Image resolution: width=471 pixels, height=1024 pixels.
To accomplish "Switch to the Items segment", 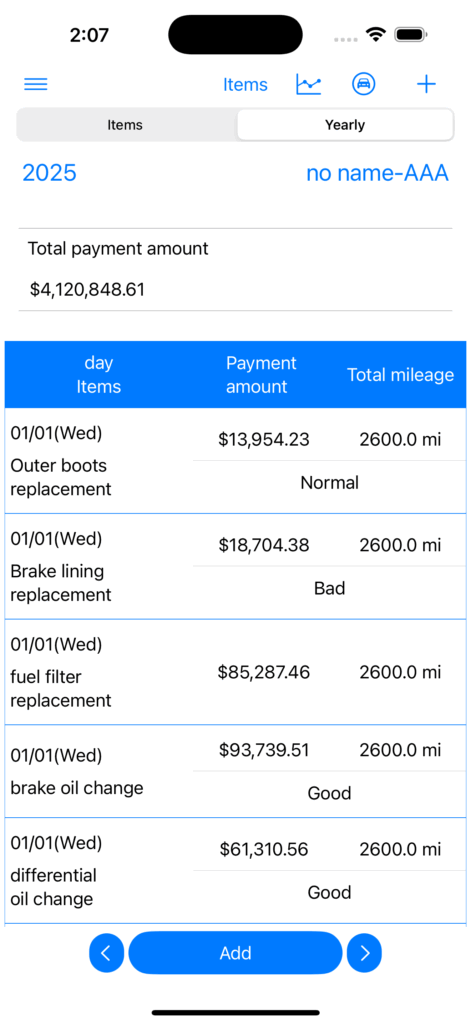I will pyautogui.click(x=125, y=125).
